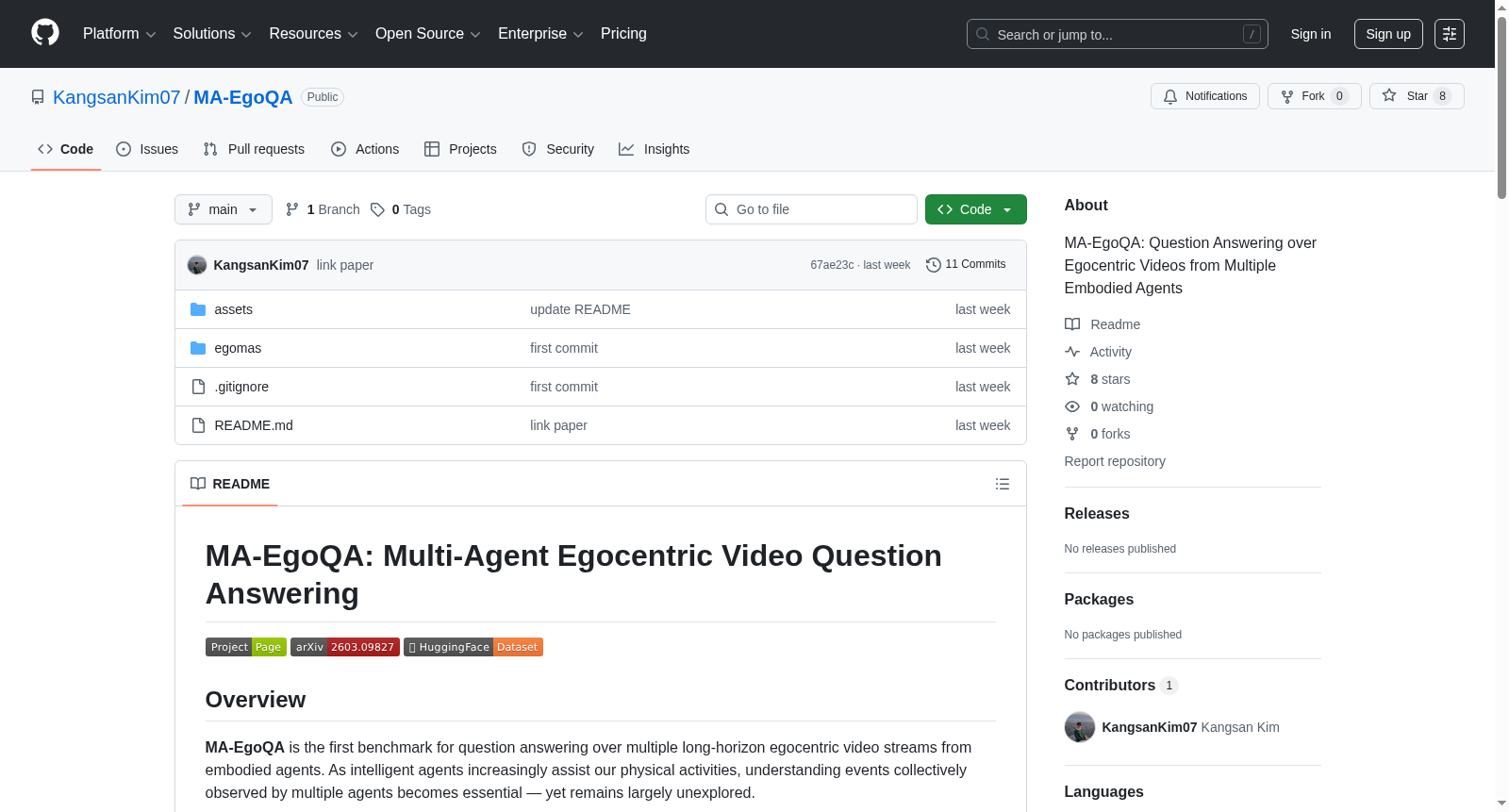Viewport: 1509px width, 812px height.
Task: Click the book icon beside Readme
Action: point(1072,324)
